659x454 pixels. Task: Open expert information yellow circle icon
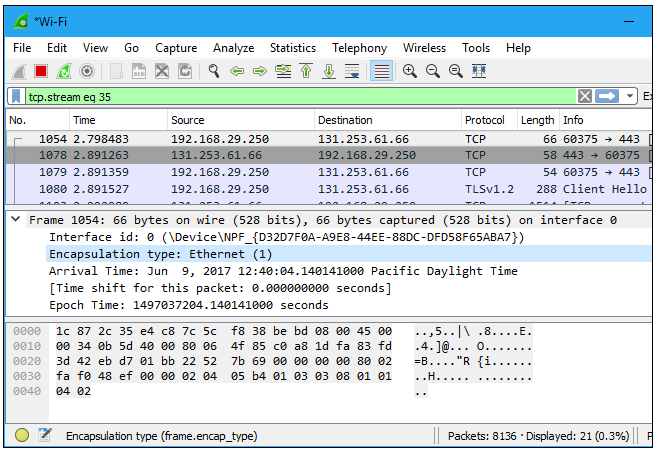[x=22, y=435]
